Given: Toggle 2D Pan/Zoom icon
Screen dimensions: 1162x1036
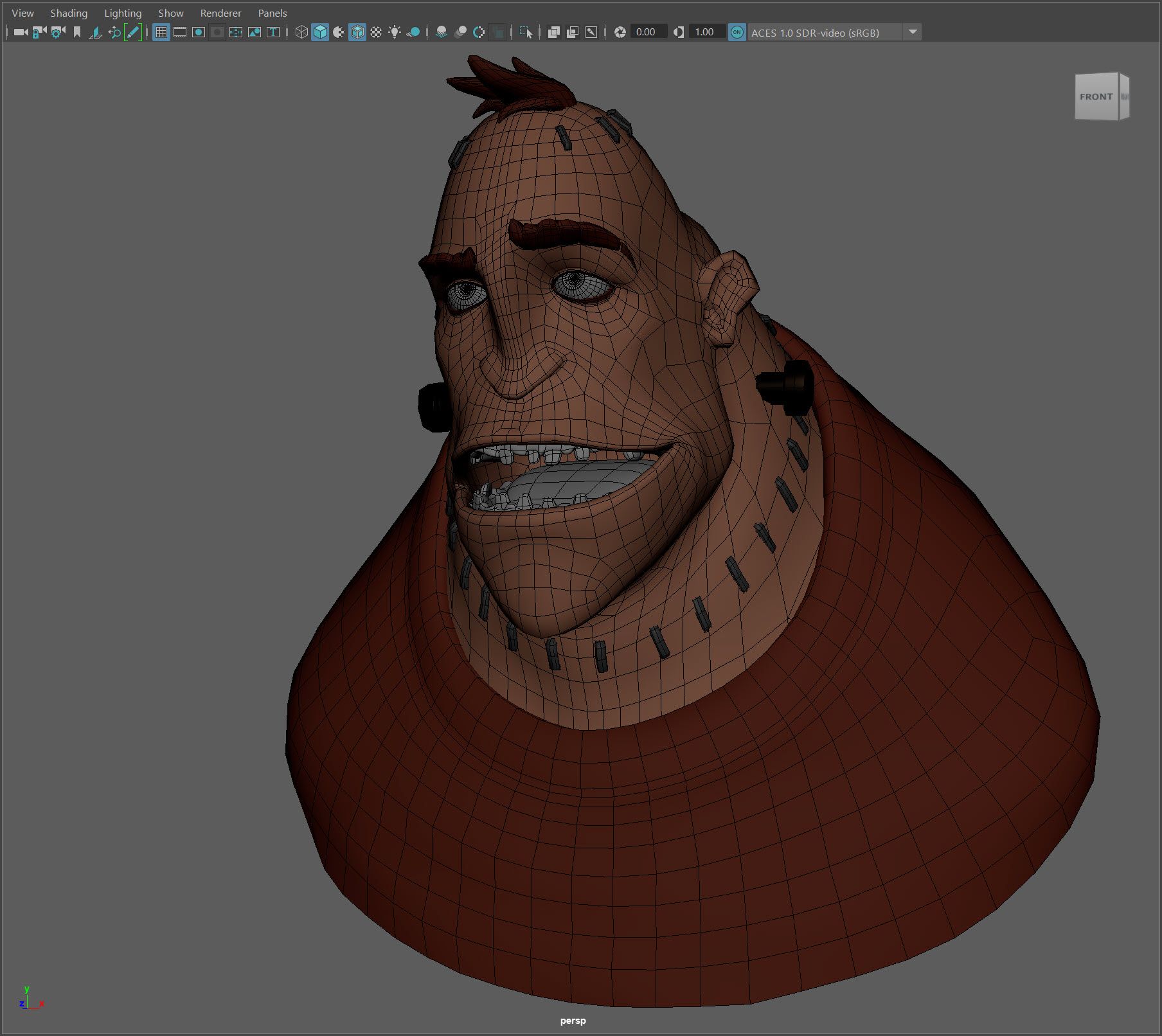Looking at the screenshot, I should [114, 32].
